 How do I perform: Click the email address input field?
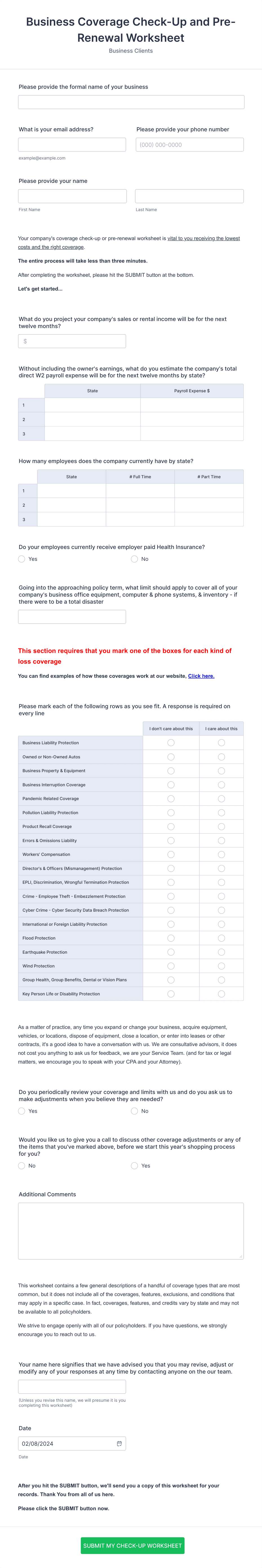point(72,144)
